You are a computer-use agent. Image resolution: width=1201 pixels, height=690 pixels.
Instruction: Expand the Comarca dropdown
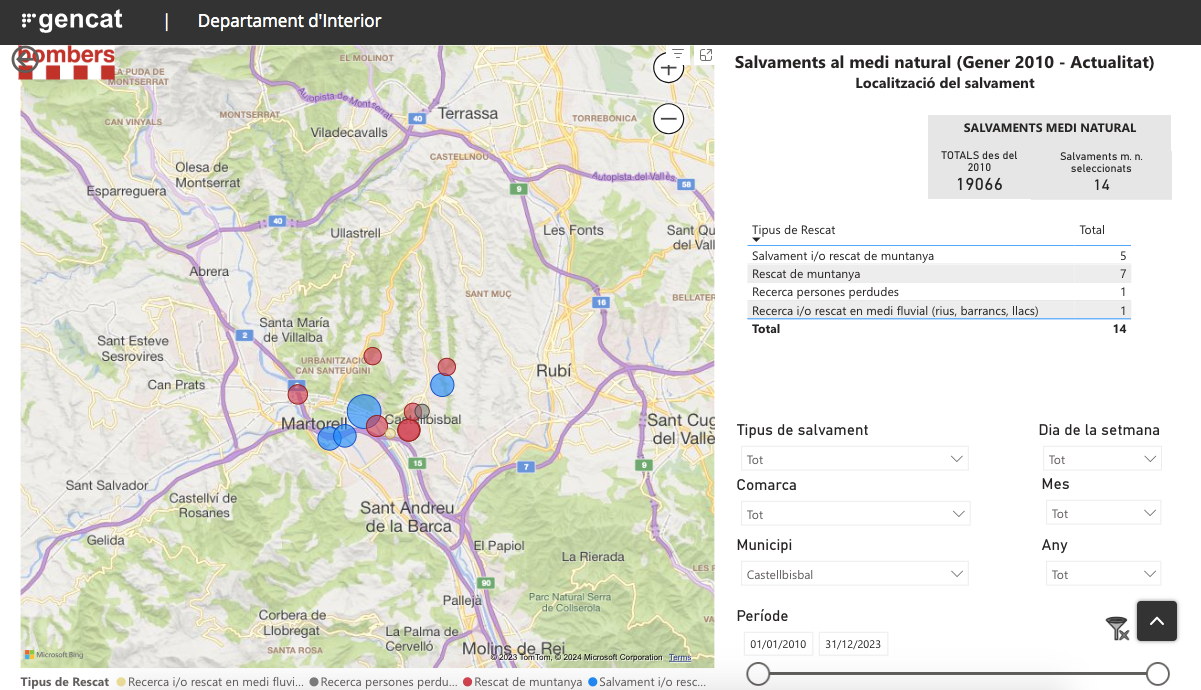pyautogui.click(x=855, y=514)
